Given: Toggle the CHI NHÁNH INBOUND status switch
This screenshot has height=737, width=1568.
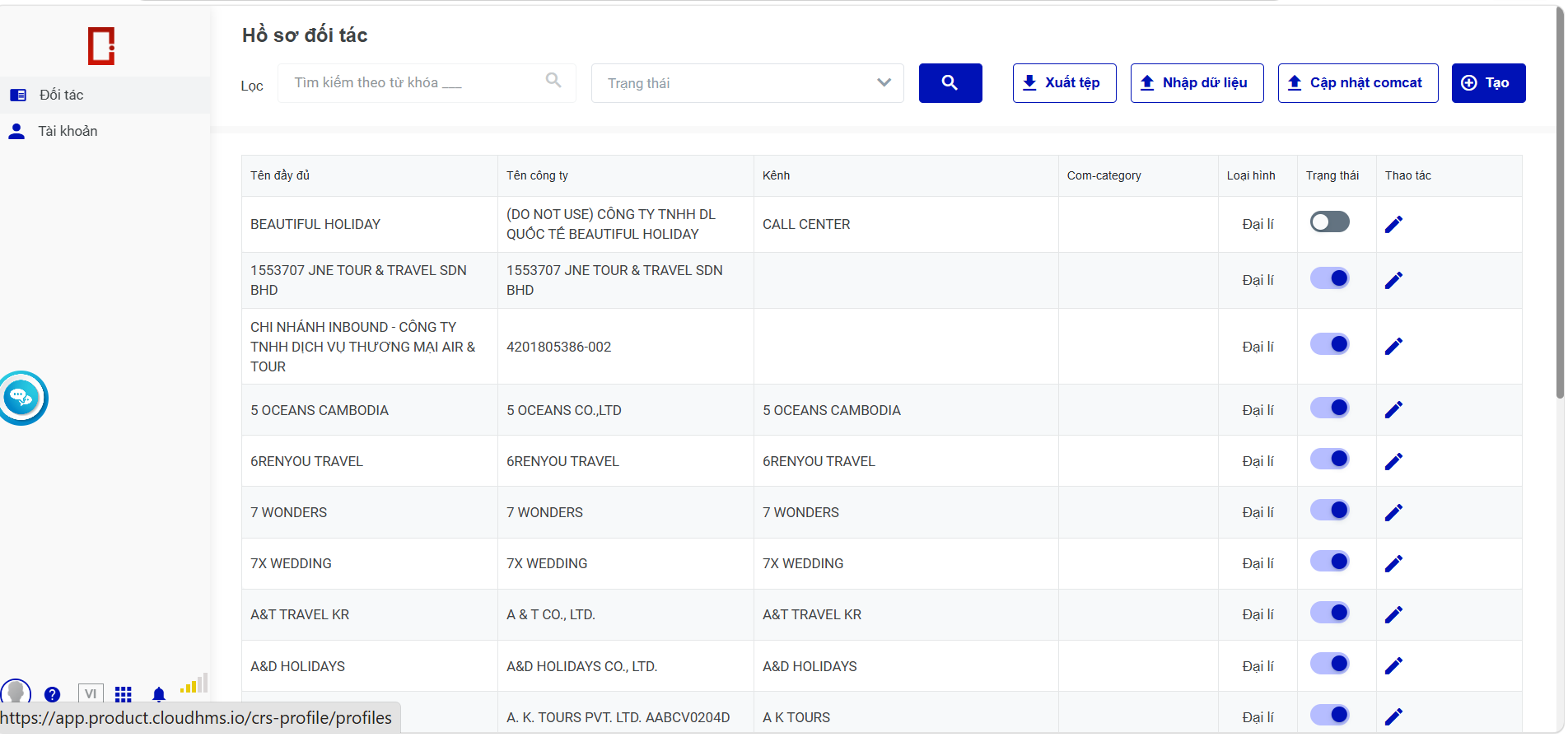Looking at the screenshot, I should (1330, 343).
